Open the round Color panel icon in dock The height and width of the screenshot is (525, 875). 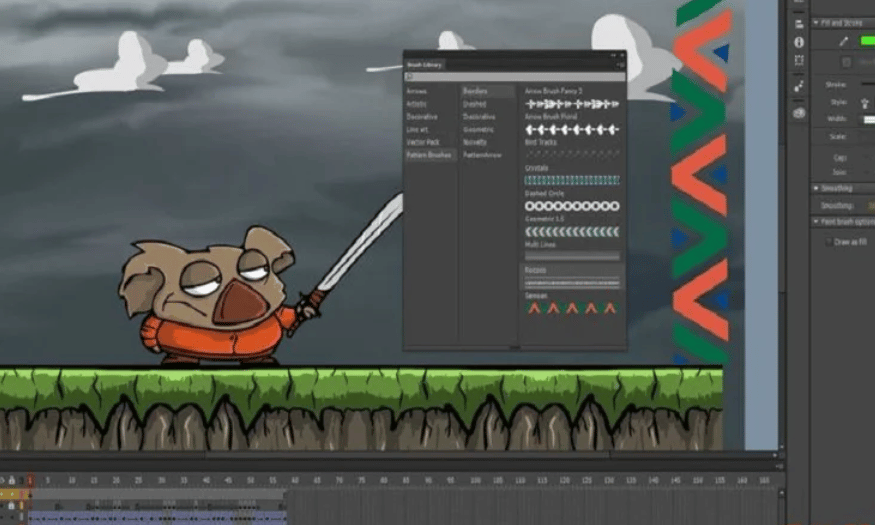coord(799,113)
